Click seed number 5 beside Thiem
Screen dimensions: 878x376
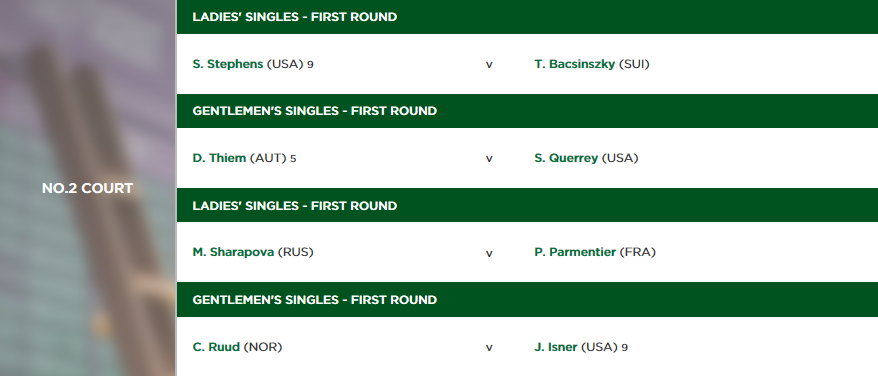click(x=293, y=159)
